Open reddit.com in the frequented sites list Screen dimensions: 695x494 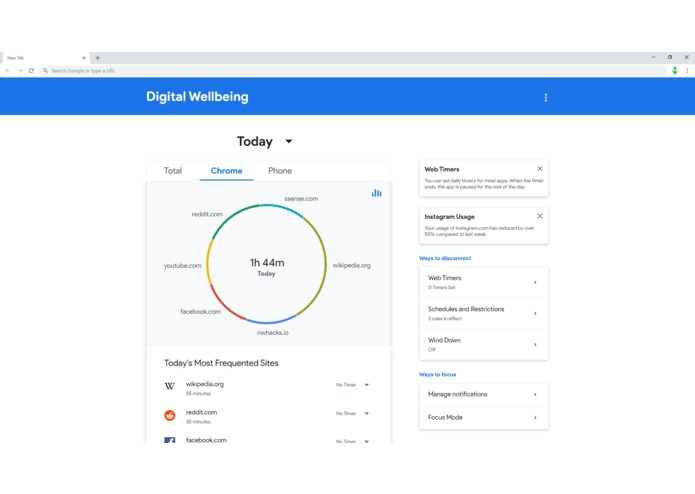[201, 412]
